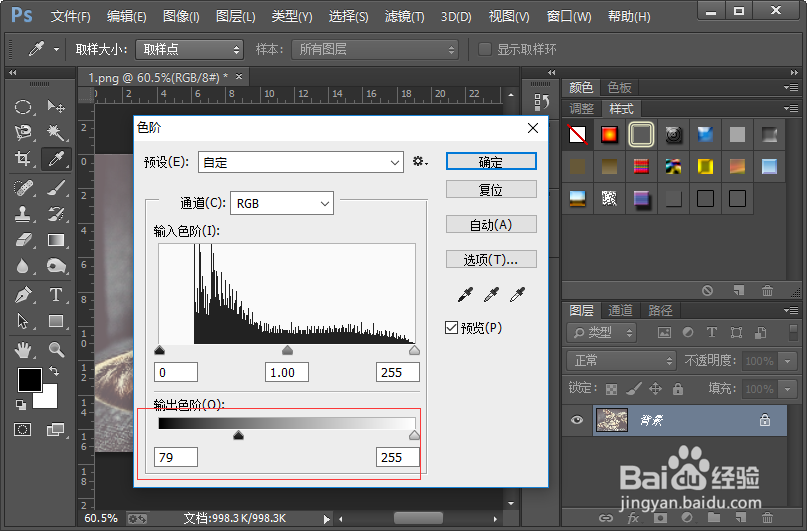Open the 正常 blend mode dropdown
The width and height of the screenshot is (807, 531).
(621, 361)
